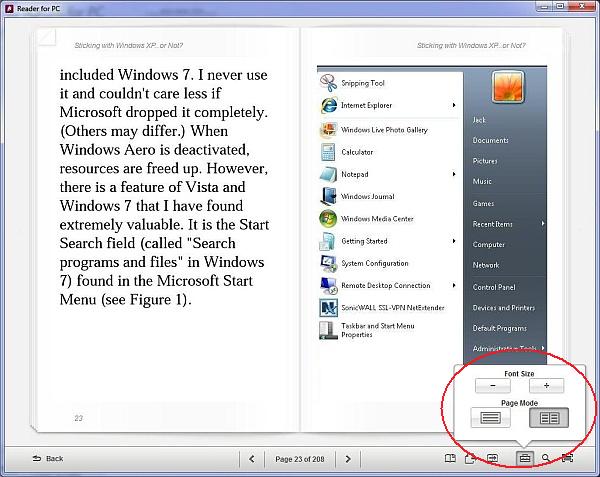
Task: Minimize the Reader for PC window
Action: (x=544, y=6)
